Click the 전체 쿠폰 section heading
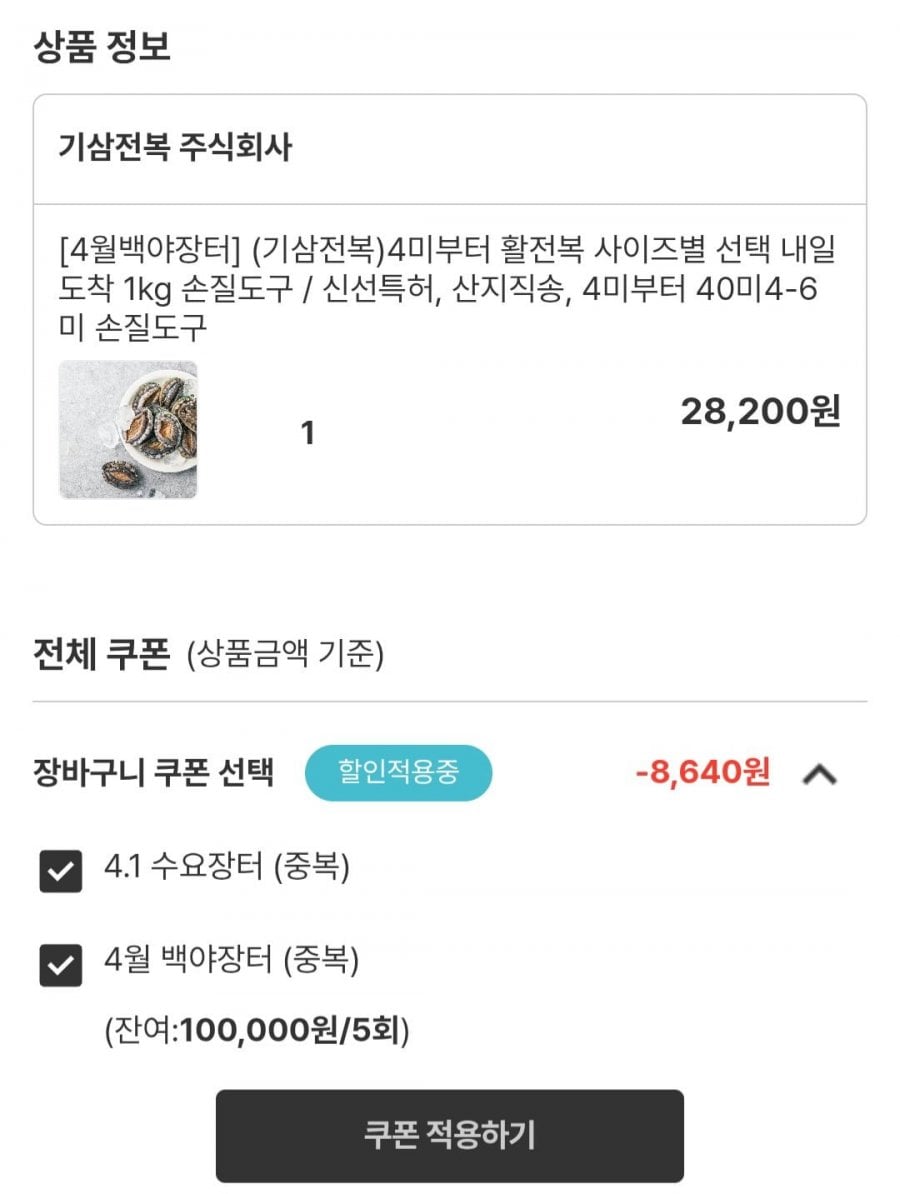900x1194 pixels. pos(101,655)
